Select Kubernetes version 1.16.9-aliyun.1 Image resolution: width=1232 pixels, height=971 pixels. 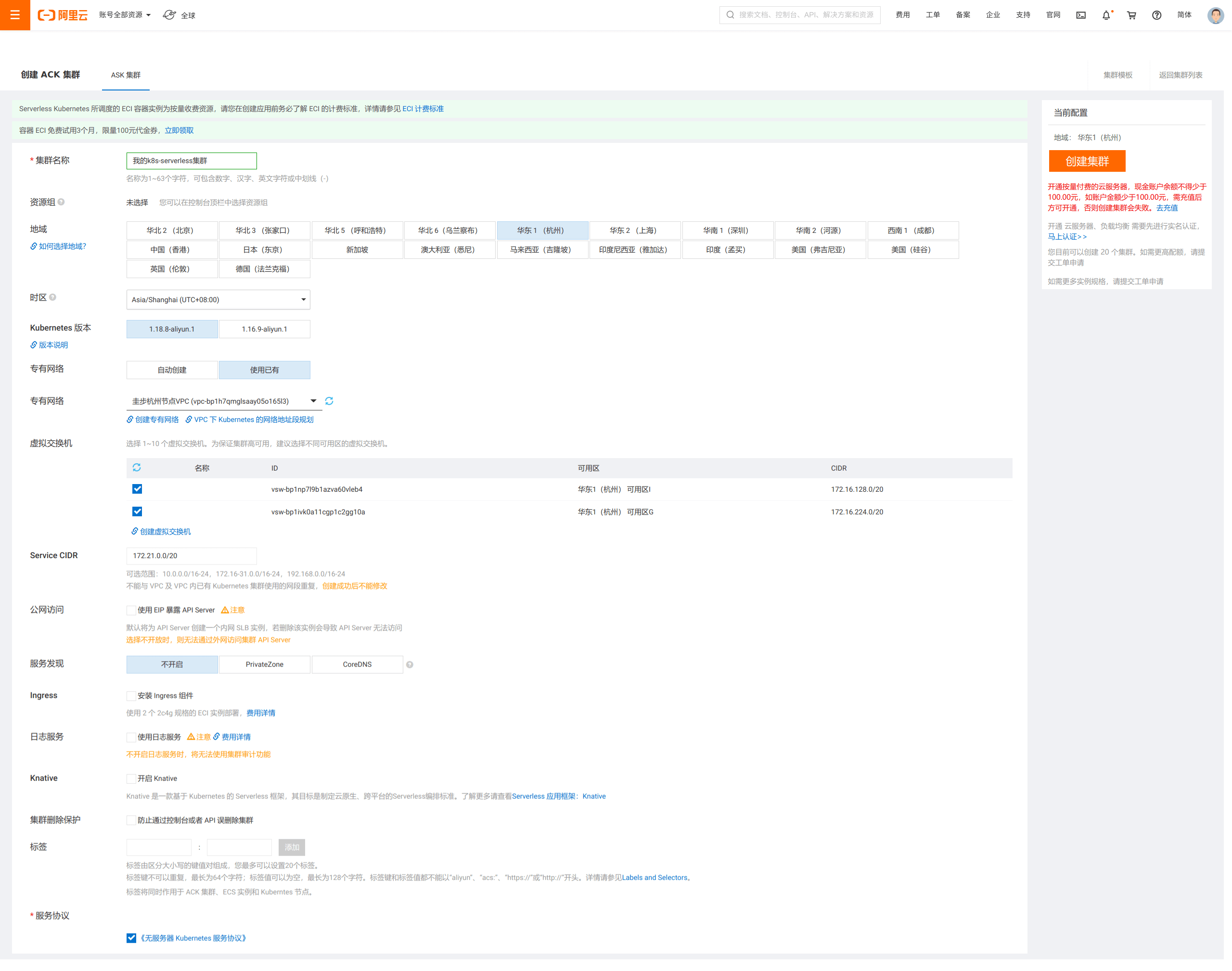(x=264, y=329)
